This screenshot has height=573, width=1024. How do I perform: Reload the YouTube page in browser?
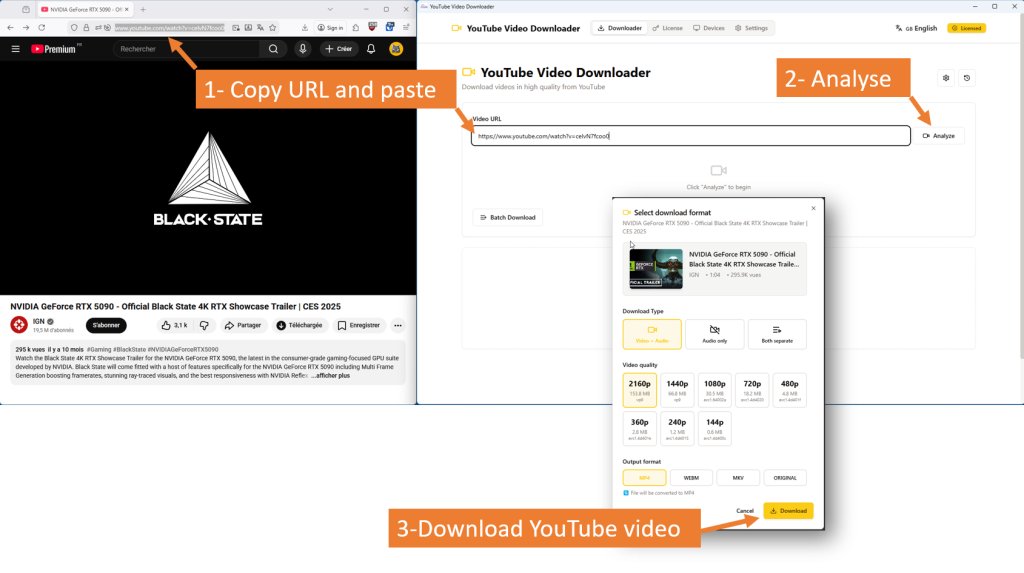42,27
